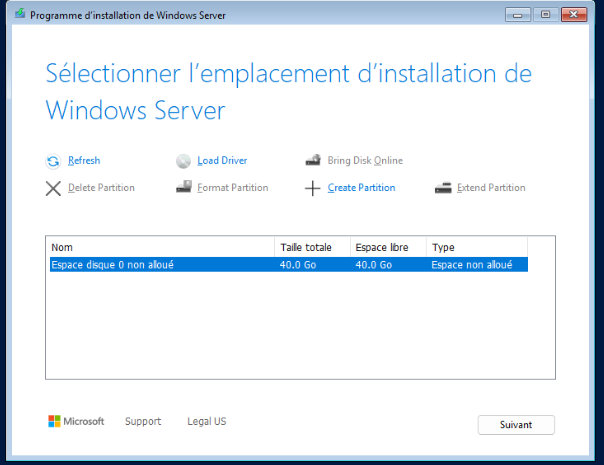The height and width of the screenshot is (465, 604).
Task: Sort by the Type column header
Action: [476, 247]
